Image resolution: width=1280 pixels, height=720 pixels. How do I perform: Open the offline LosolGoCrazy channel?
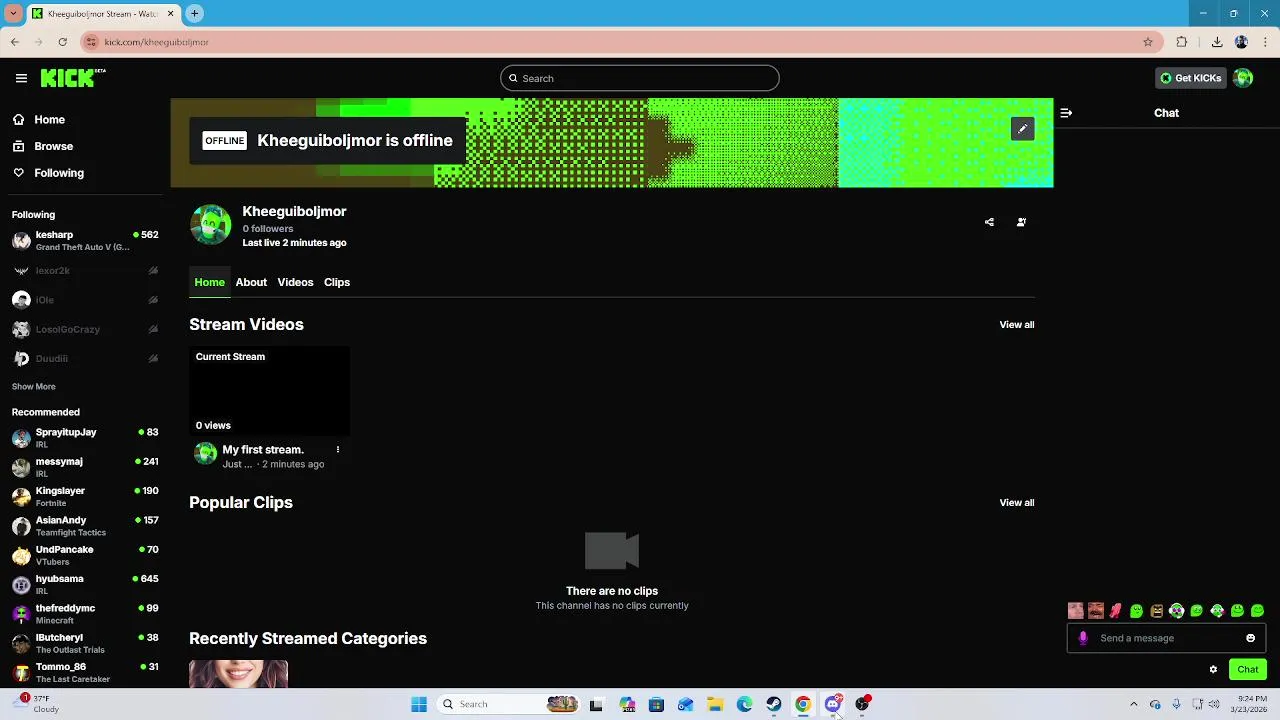click(x=85, y=329)
